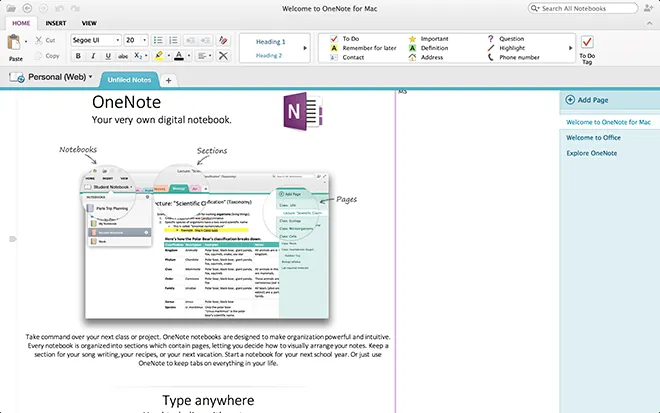Click the Undo icon in title bar
The image size is (660, 413).
[59, 8]
